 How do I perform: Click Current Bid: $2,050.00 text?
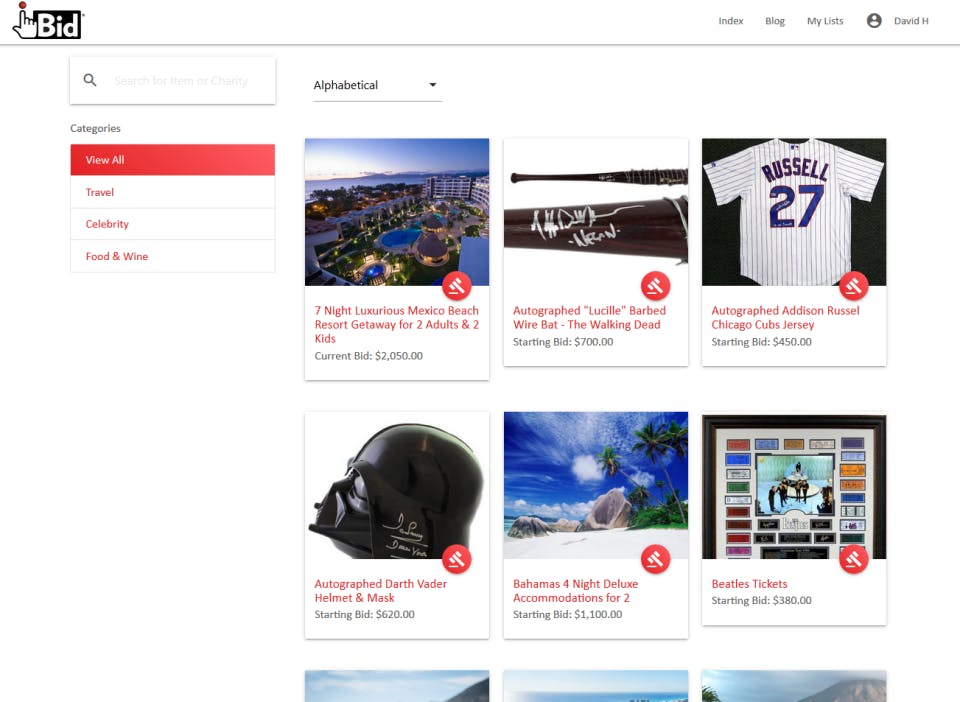tap(369, 356)
